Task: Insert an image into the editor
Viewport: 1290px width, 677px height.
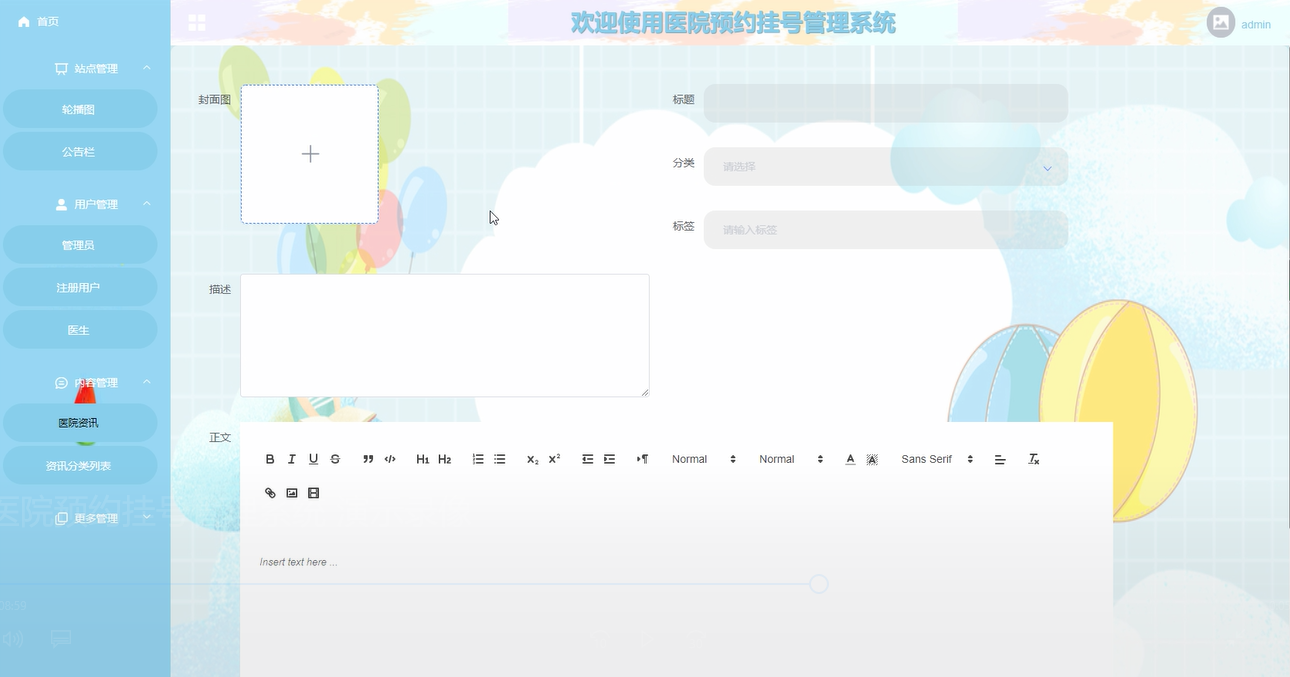Action: (292, 493)
